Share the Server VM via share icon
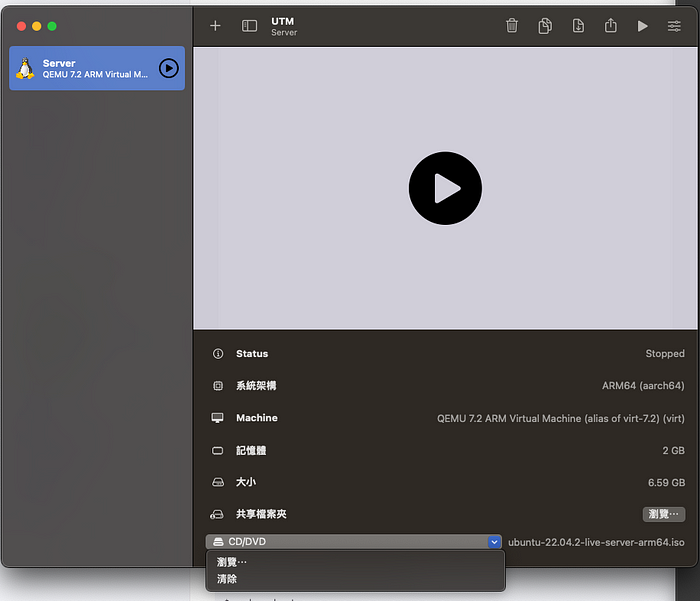The width and height of the screenshot is (700, 601). click(x=610, y=26)
